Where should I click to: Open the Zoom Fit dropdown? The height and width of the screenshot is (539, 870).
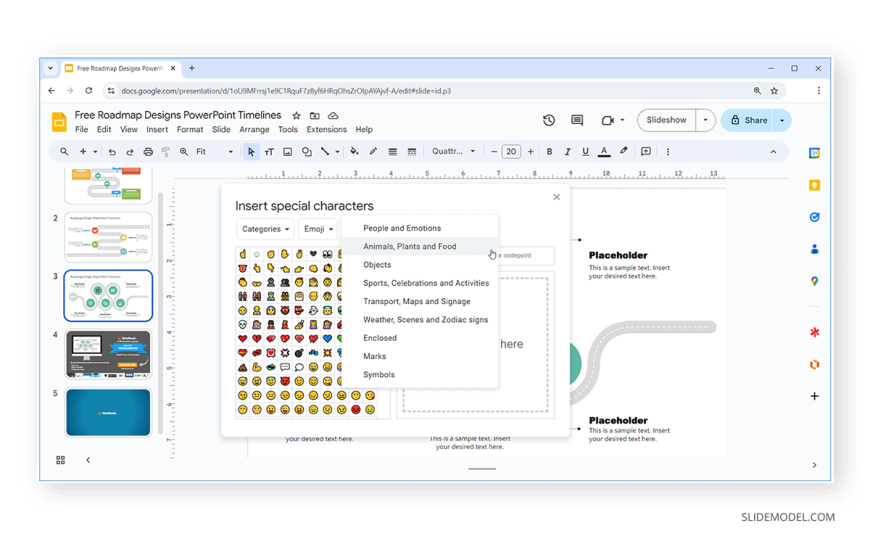click(x=214, y=152)
